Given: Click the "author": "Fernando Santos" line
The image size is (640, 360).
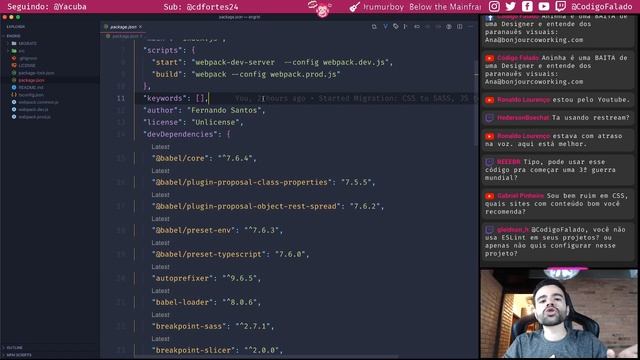Looking at the screenshot, I should 204,110.
